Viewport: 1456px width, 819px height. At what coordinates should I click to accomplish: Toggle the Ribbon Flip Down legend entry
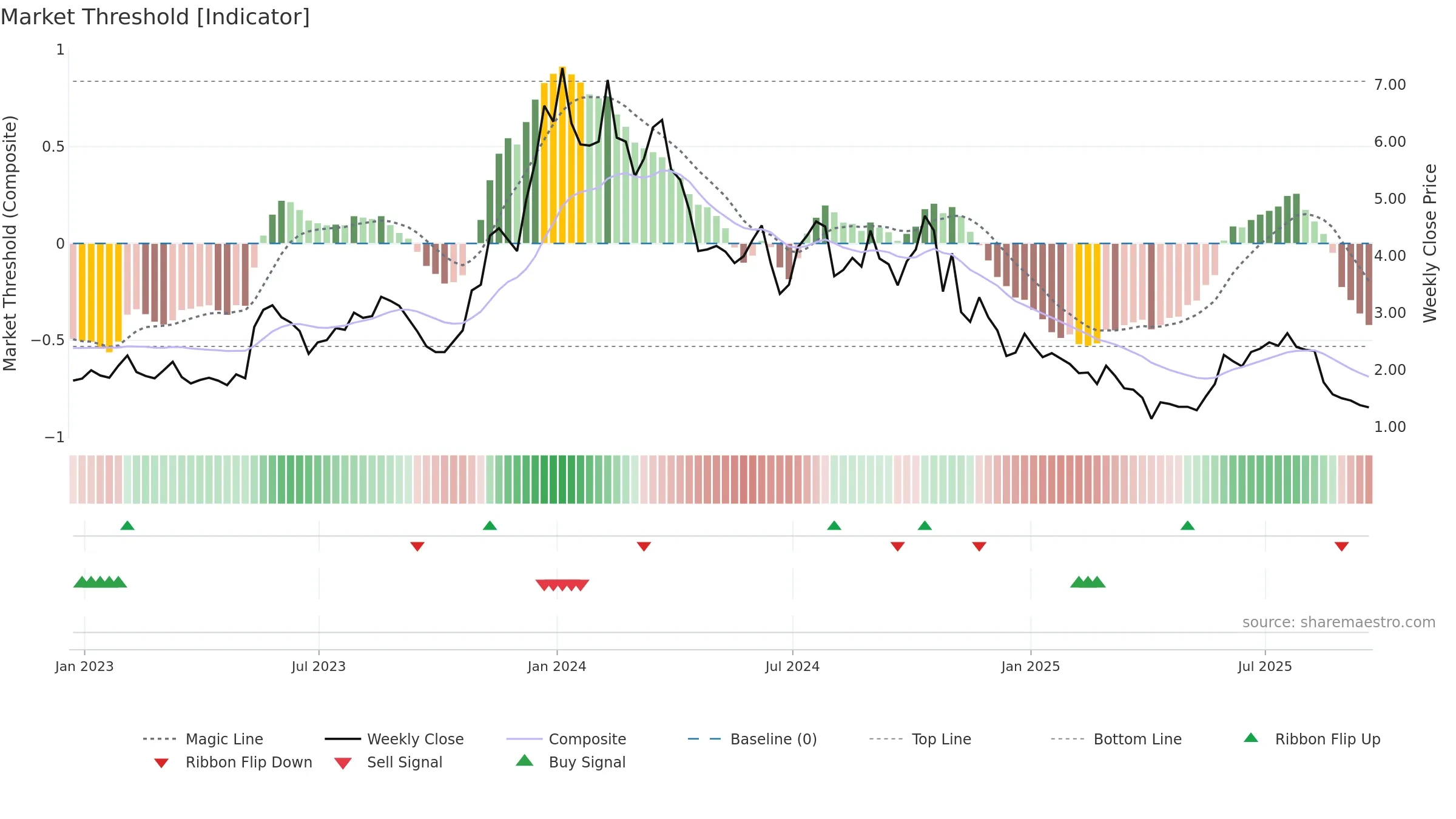[233, 762]
